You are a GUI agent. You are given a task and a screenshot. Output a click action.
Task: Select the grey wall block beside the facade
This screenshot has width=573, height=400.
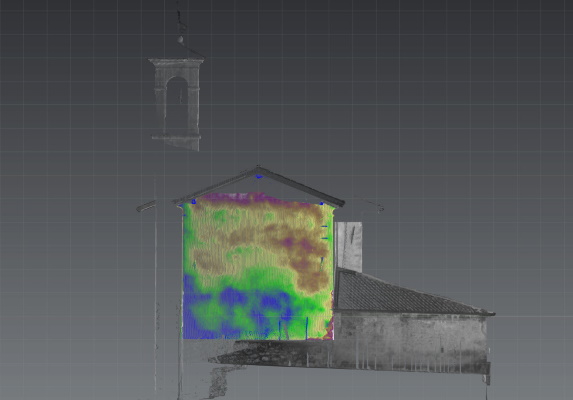[349, 247]
